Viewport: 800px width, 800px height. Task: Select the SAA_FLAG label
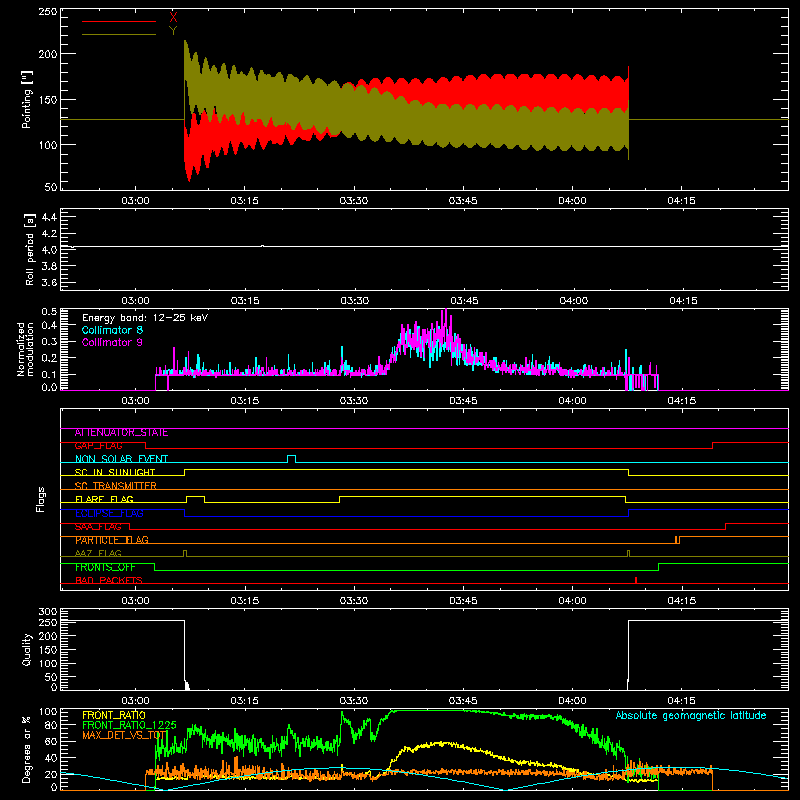(x=98, y=527)
